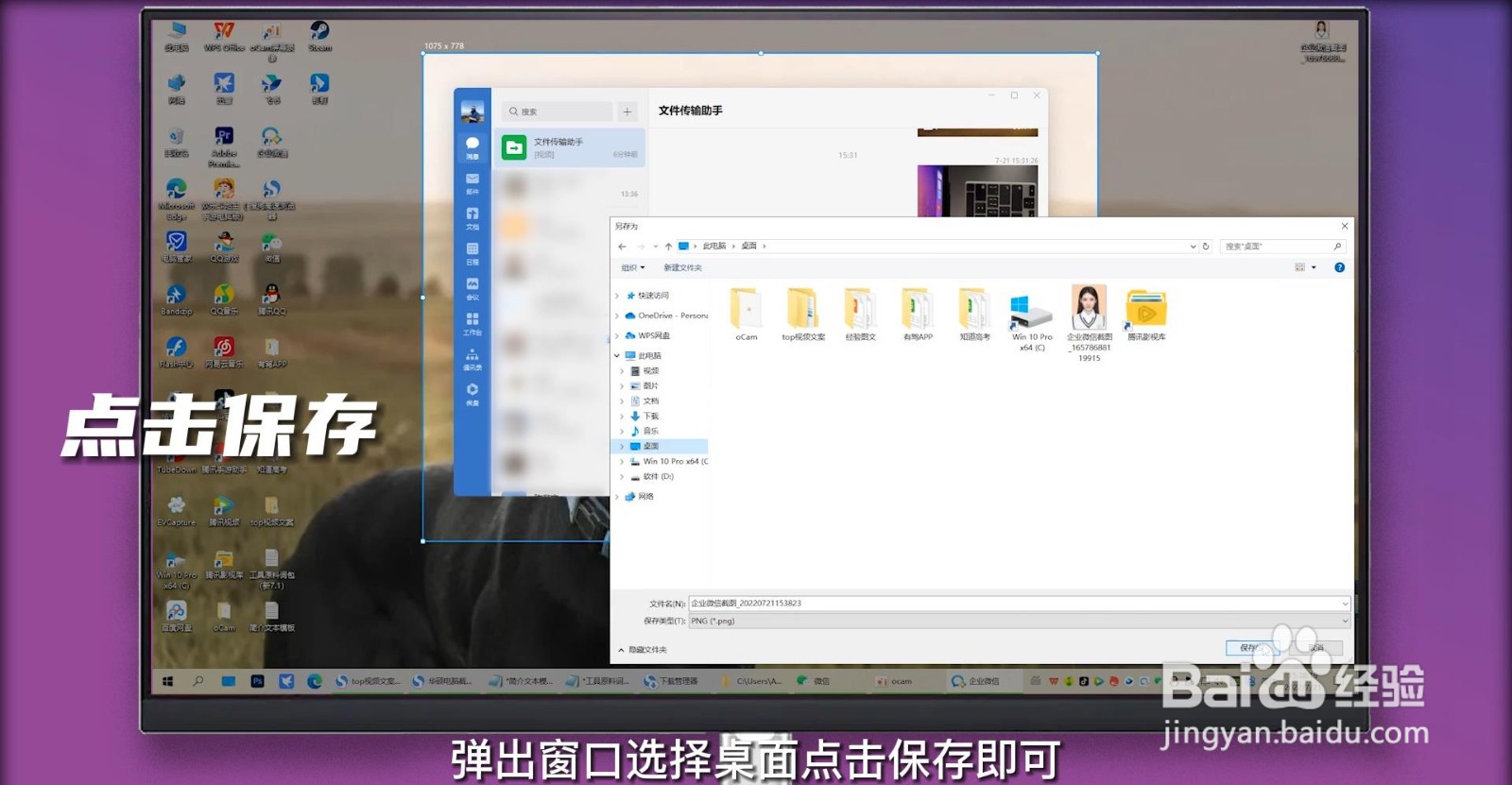This screenshot has height=785, width=1512.
Task: Refresh the Save As folder view
Action: coord(1206,246)
